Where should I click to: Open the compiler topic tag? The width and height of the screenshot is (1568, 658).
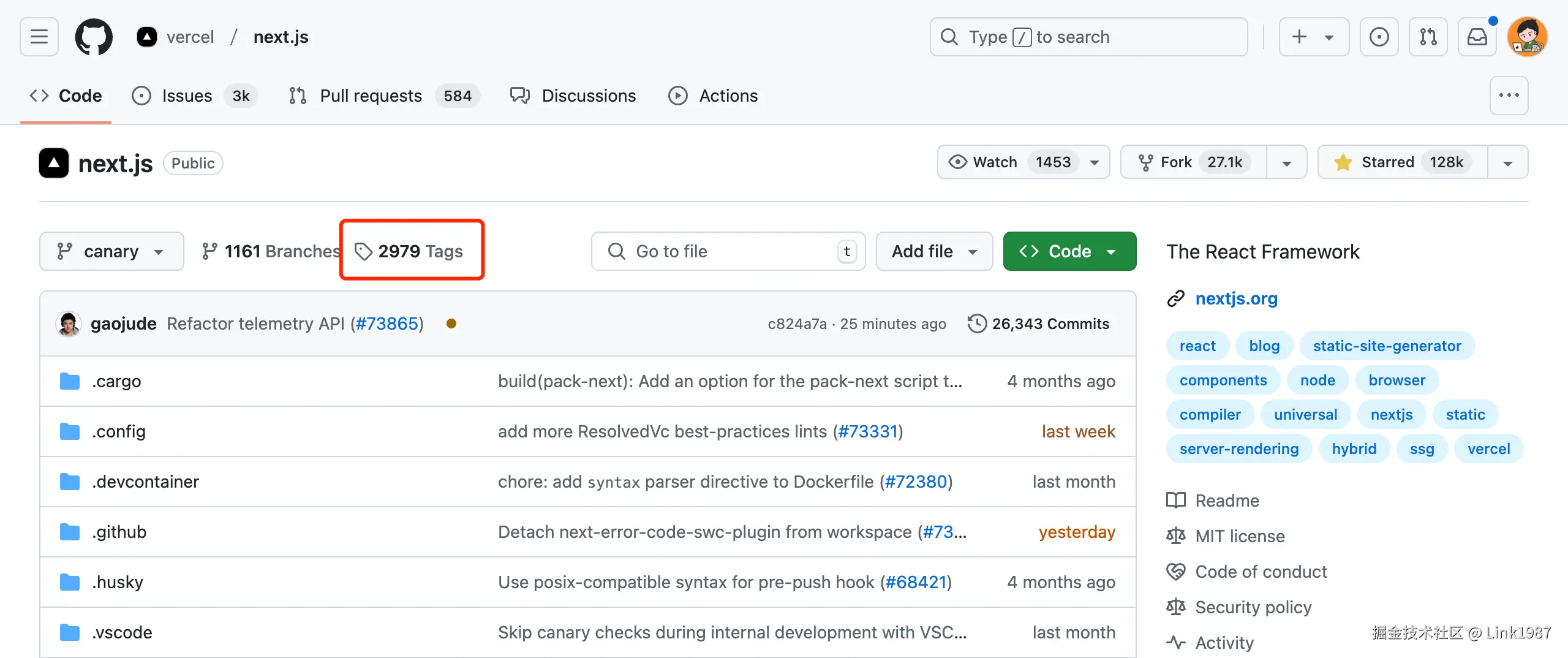(x=1210, y=414)
